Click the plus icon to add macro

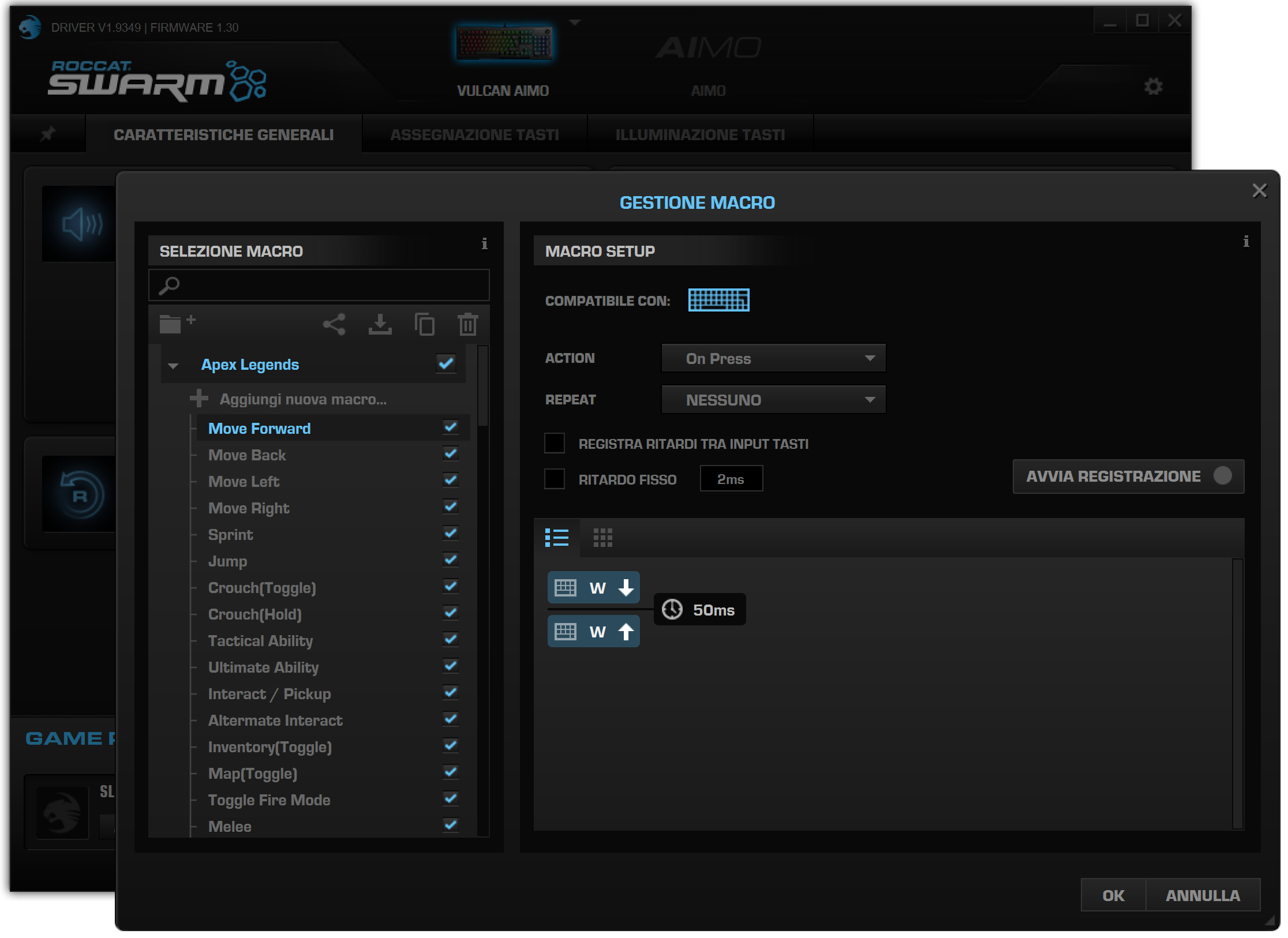point(199,398)
